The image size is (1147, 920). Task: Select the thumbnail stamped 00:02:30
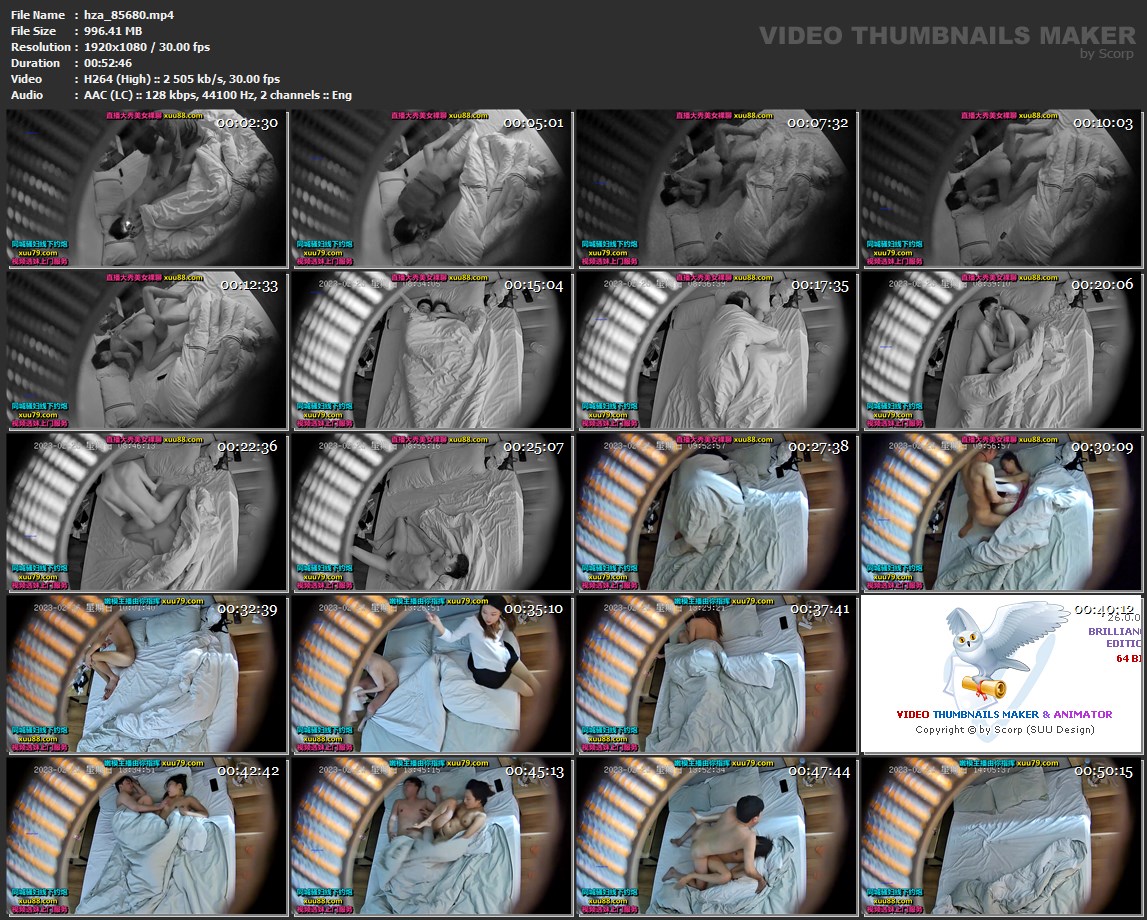[x=146, y=188]
